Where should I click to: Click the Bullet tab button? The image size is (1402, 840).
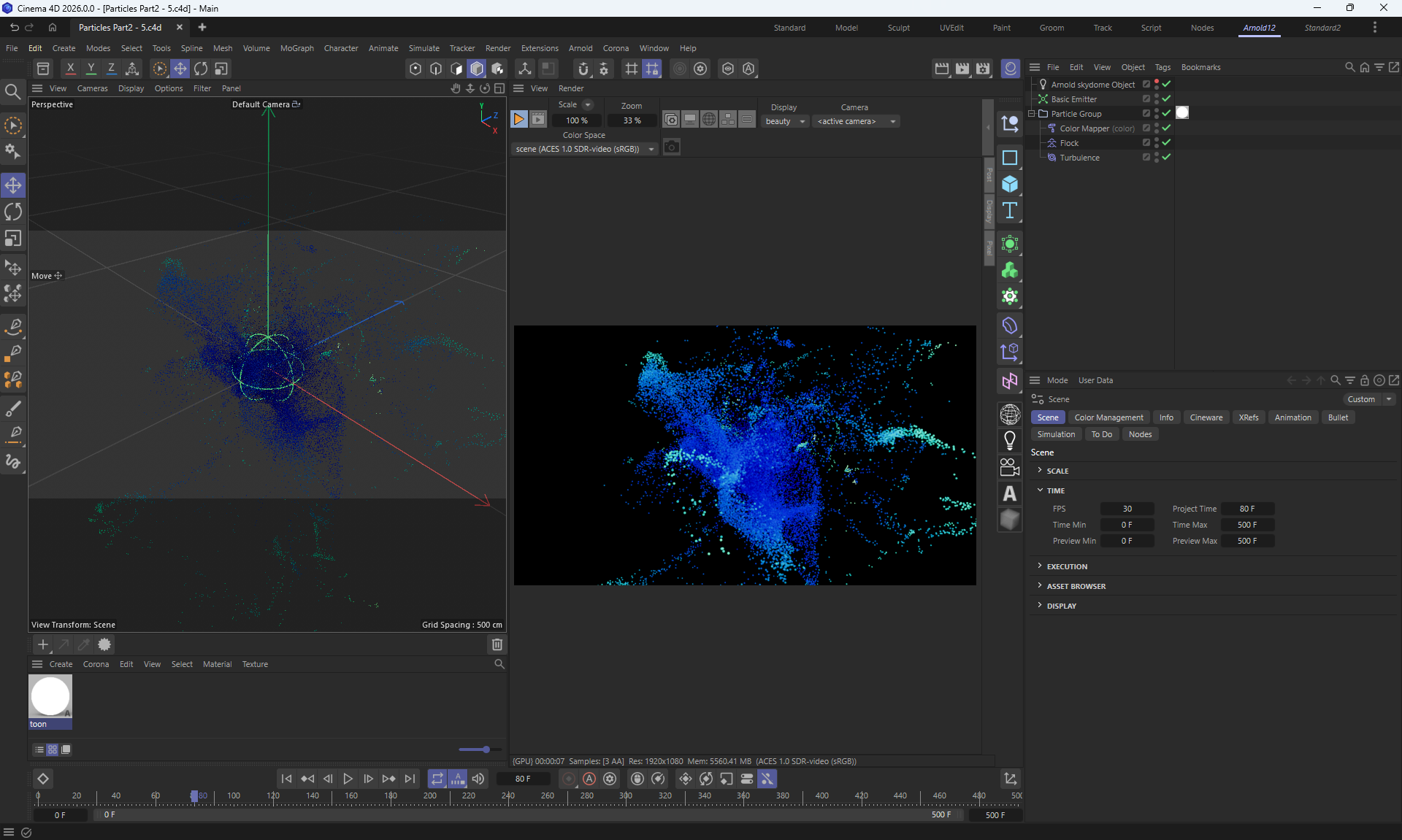[x=1338, y=417]
